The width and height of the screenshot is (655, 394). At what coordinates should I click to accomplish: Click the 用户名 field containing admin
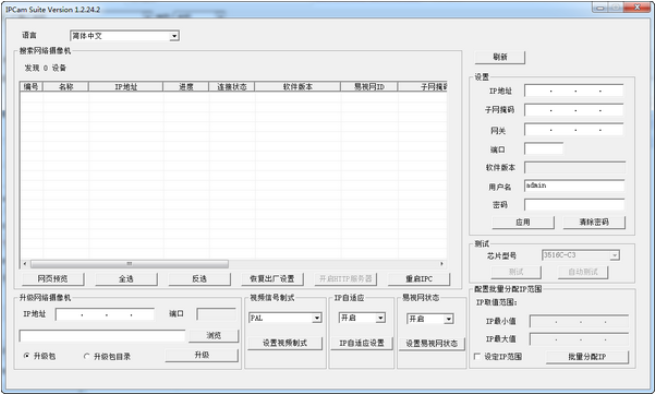[x=574, y=186]
